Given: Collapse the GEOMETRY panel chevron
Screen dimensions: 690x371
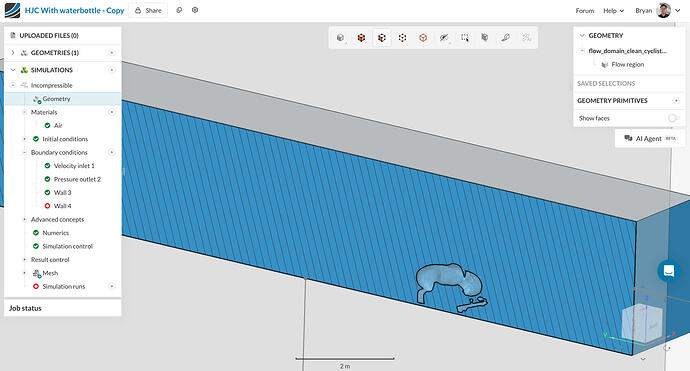Looking at the screenshot, I should point(582,35).
